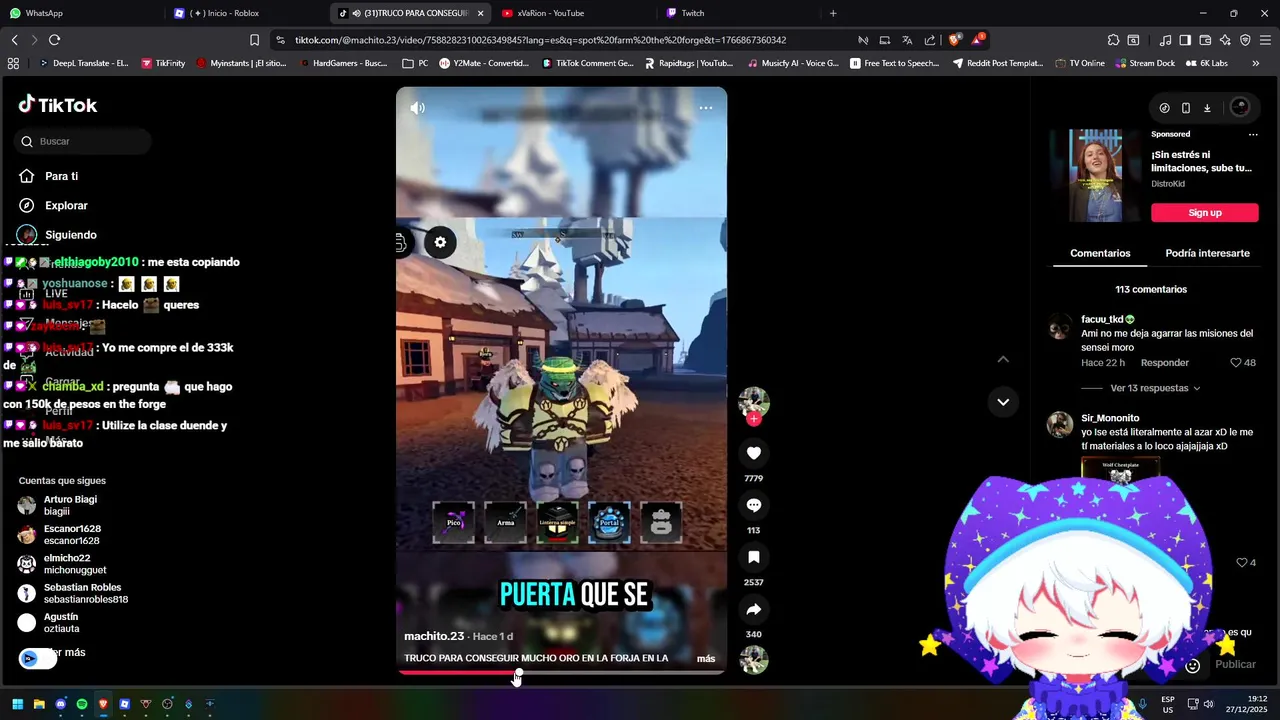Open the TikTok coins icon in top pill
This screenshot has height=720, width=1280.
click(x=1164, y=108)
